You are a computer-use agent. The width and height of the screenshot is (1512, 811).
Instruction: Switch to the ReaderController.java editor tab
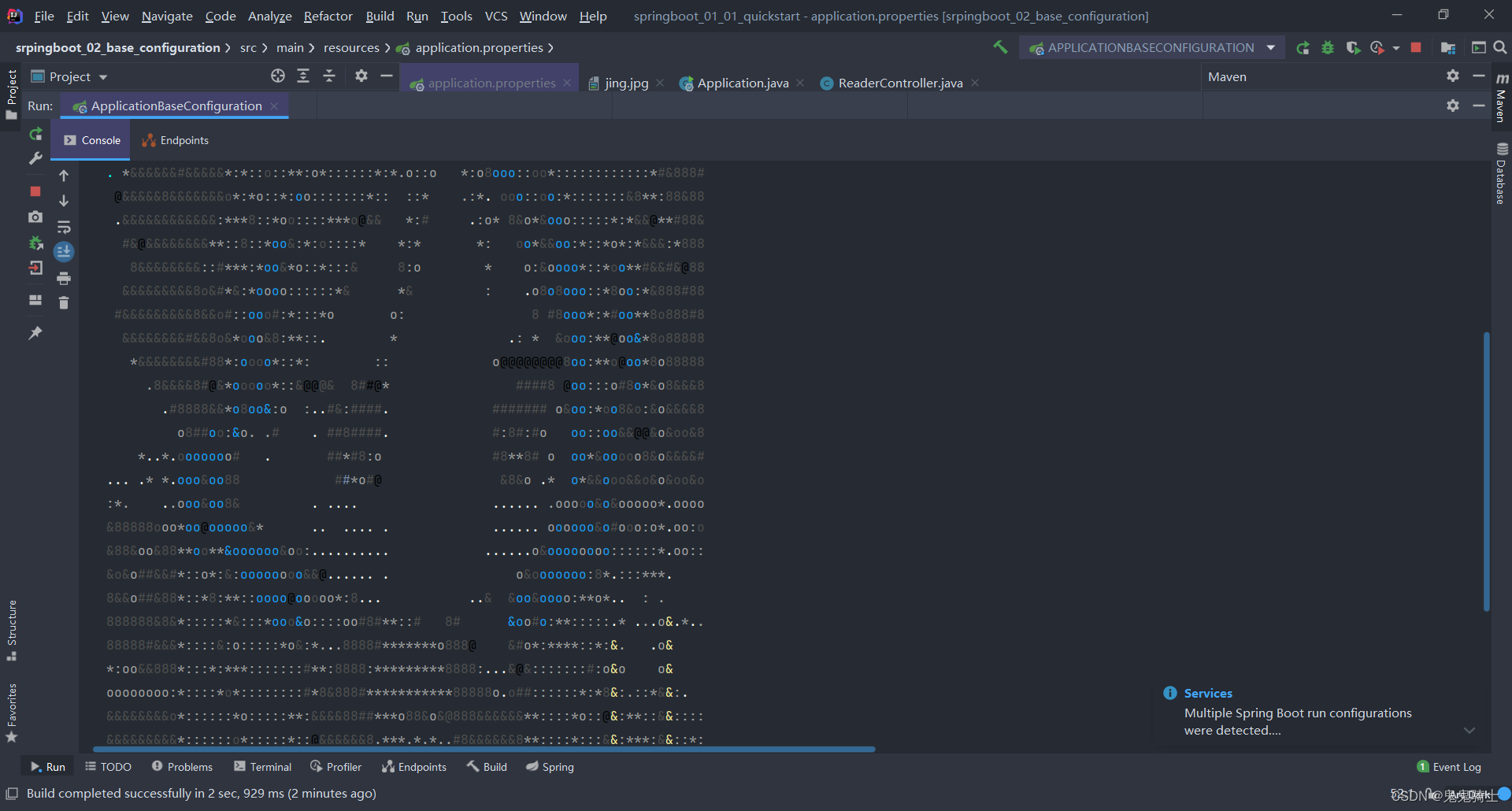[x=900, y=83]
